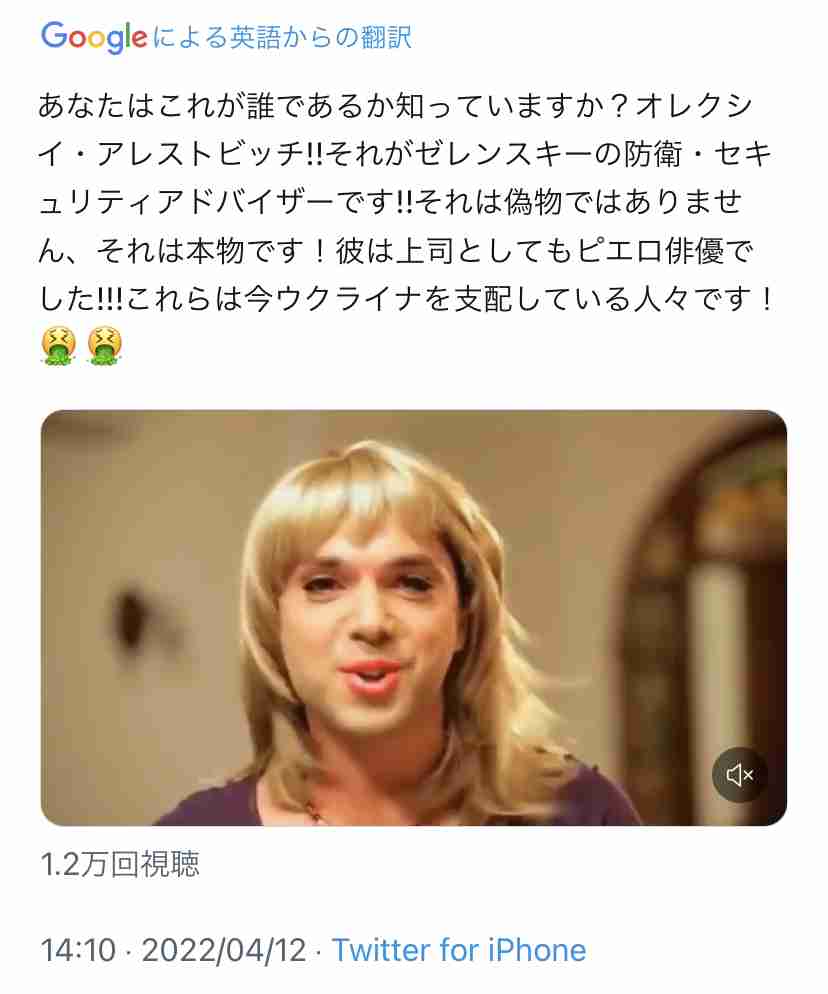This screenshot has width=828, height=994.
Task: Open the 1.2万回視聴 view count
Action: click(120, 864)
